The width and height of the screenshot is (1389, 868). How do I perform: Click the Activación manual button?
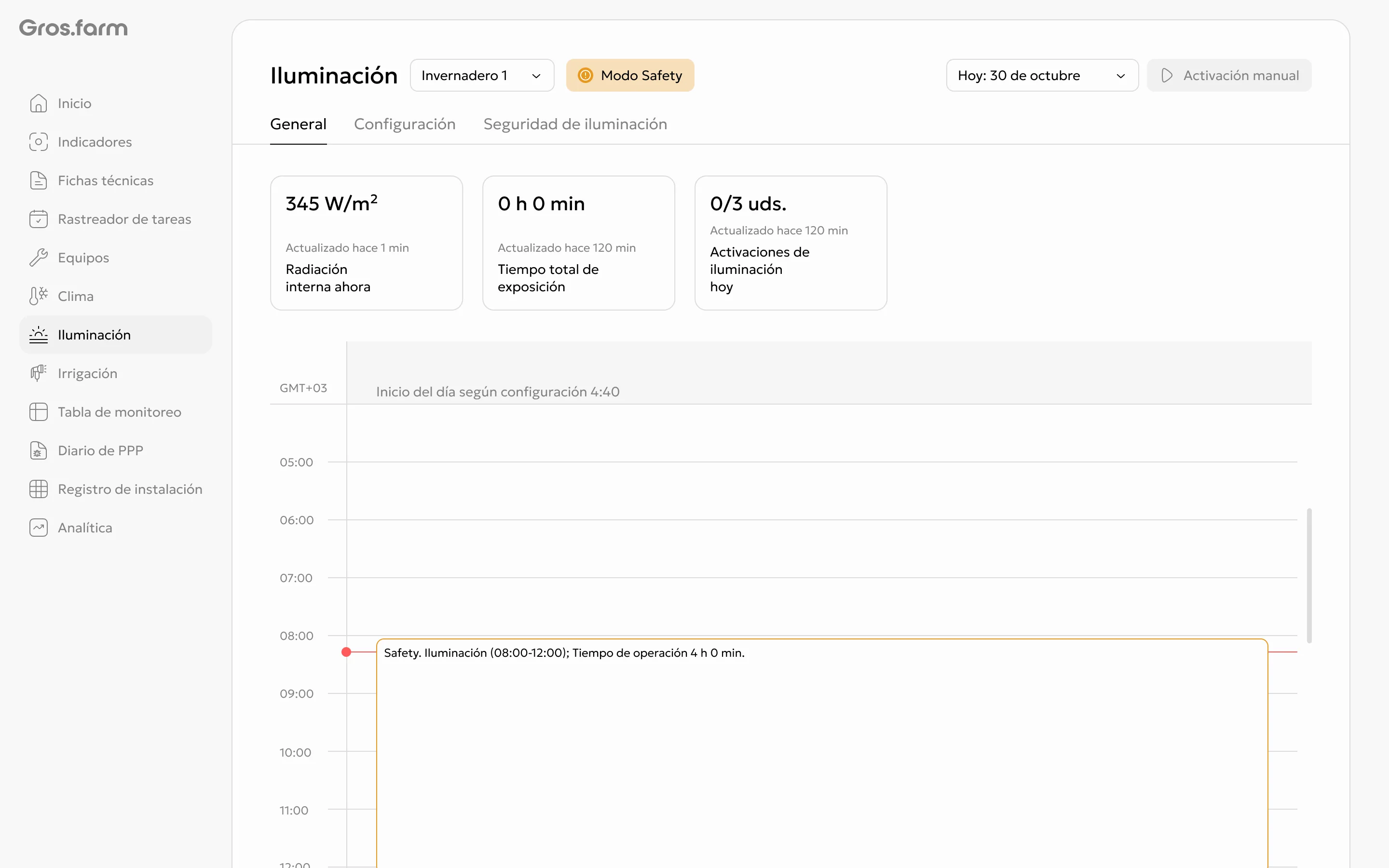point(1229,75)
